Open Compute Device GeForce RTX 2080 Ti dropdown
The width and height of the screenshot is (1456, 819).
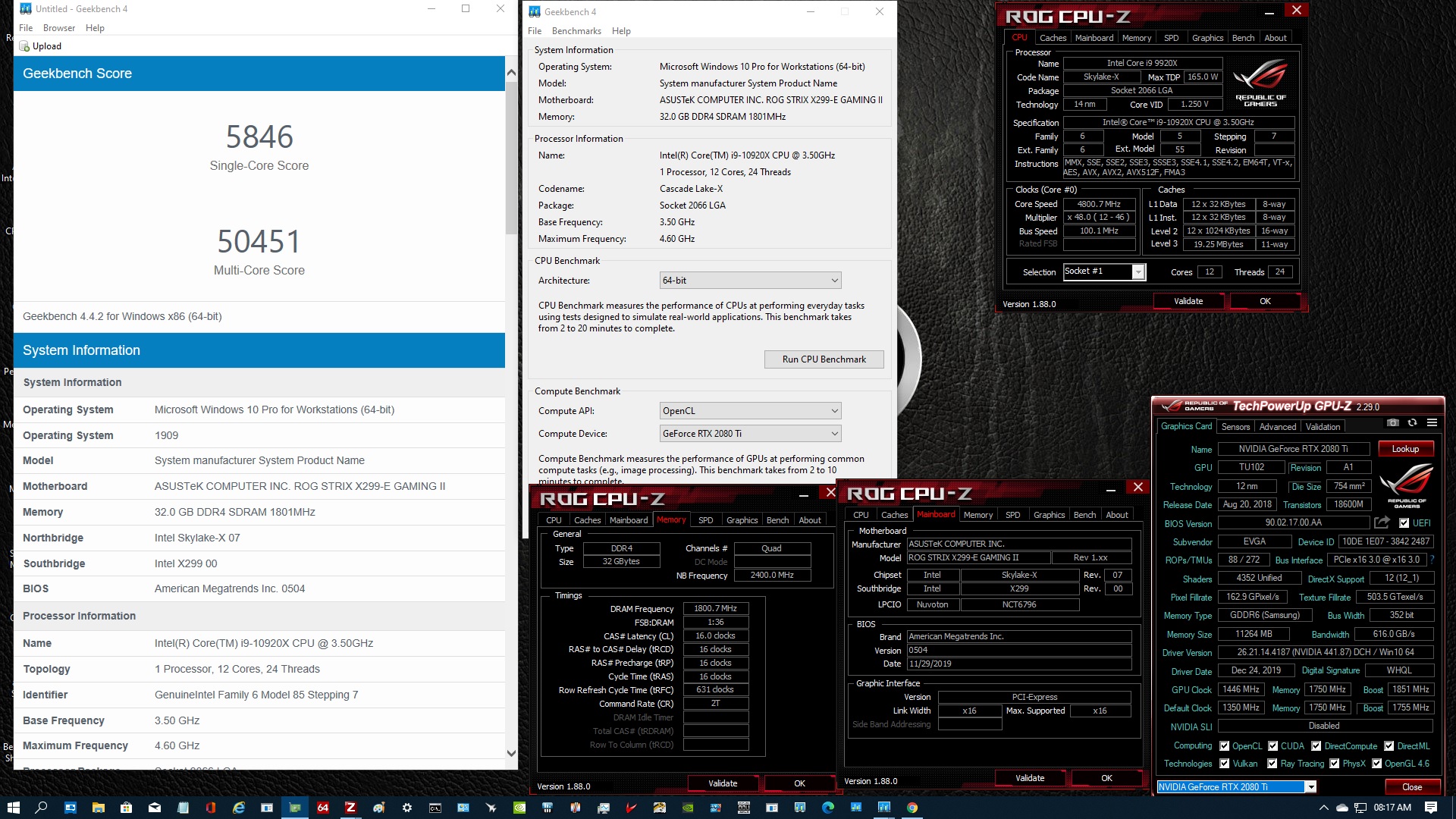pos(750,434)
